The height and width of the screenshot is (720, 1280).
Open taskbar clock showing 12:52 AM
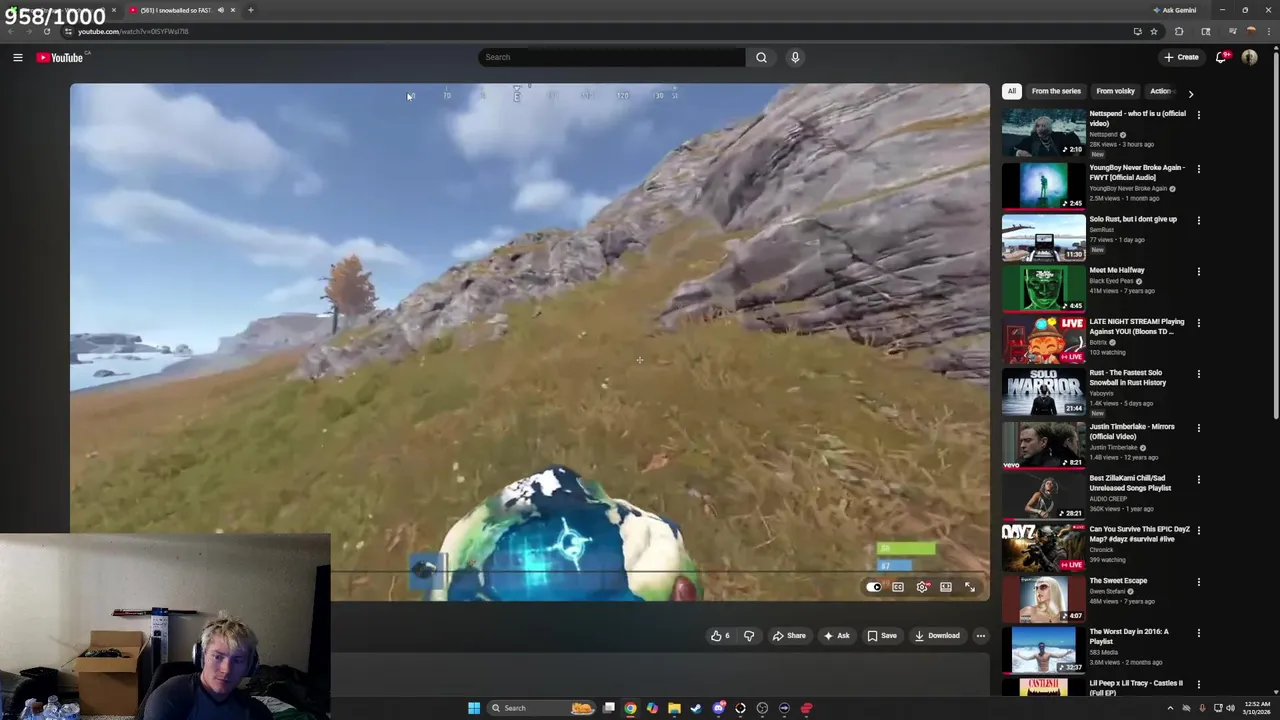[1256, 708]
